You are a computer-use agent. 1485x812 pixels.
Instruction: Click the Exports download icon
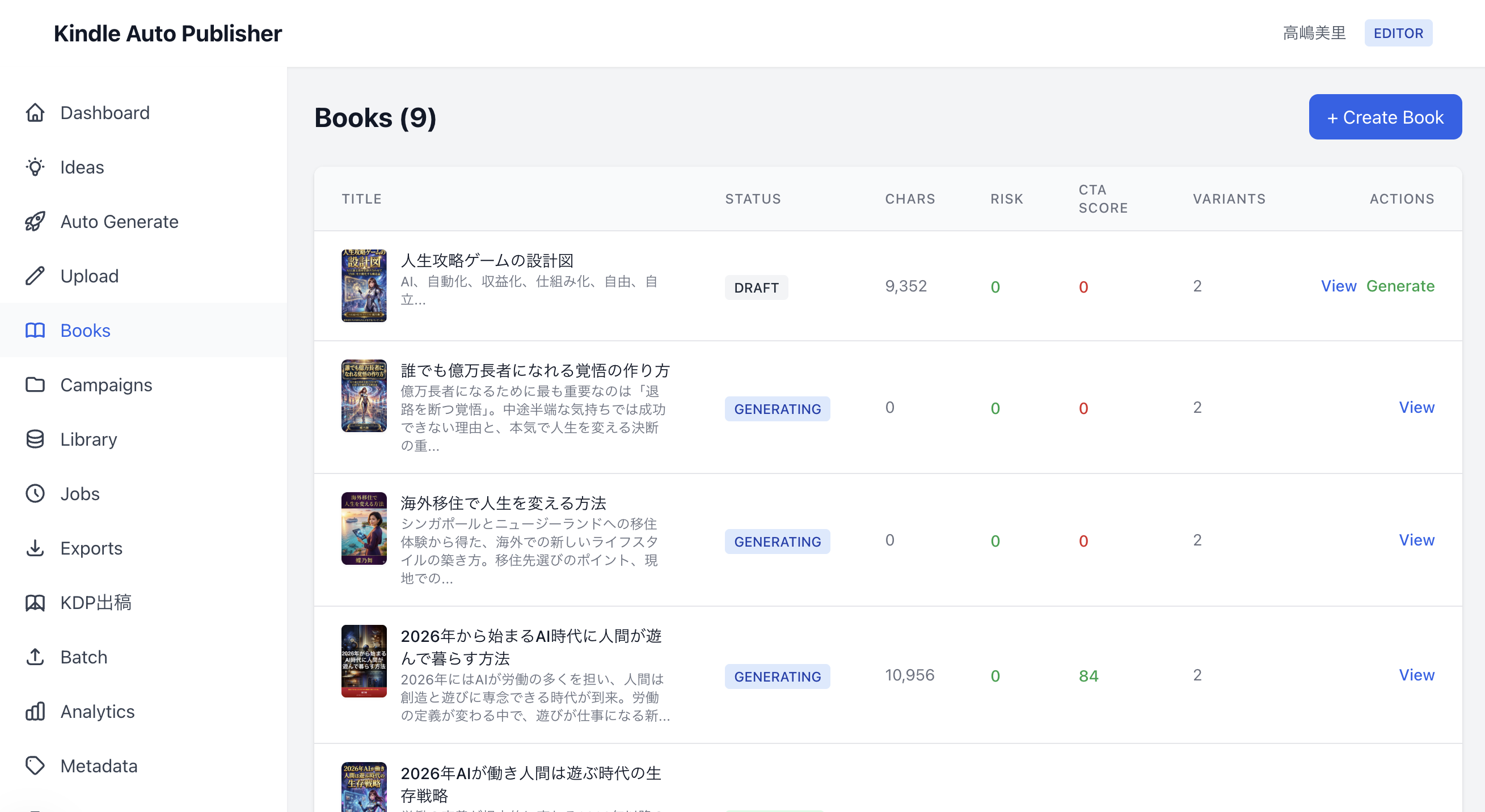35,548
